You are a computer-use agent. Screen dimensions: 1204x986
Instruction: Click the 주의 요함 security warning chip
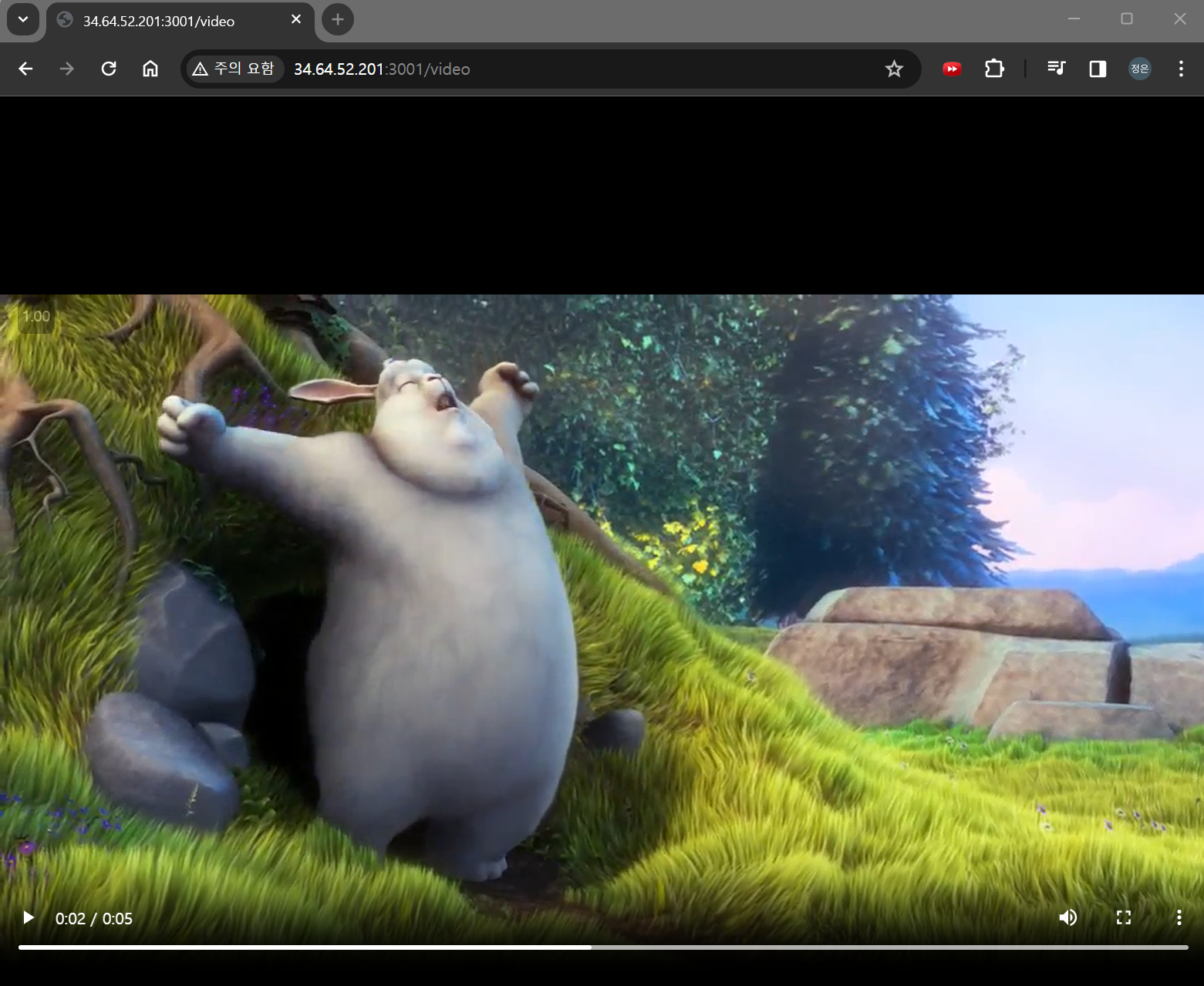tap(234, 69)
